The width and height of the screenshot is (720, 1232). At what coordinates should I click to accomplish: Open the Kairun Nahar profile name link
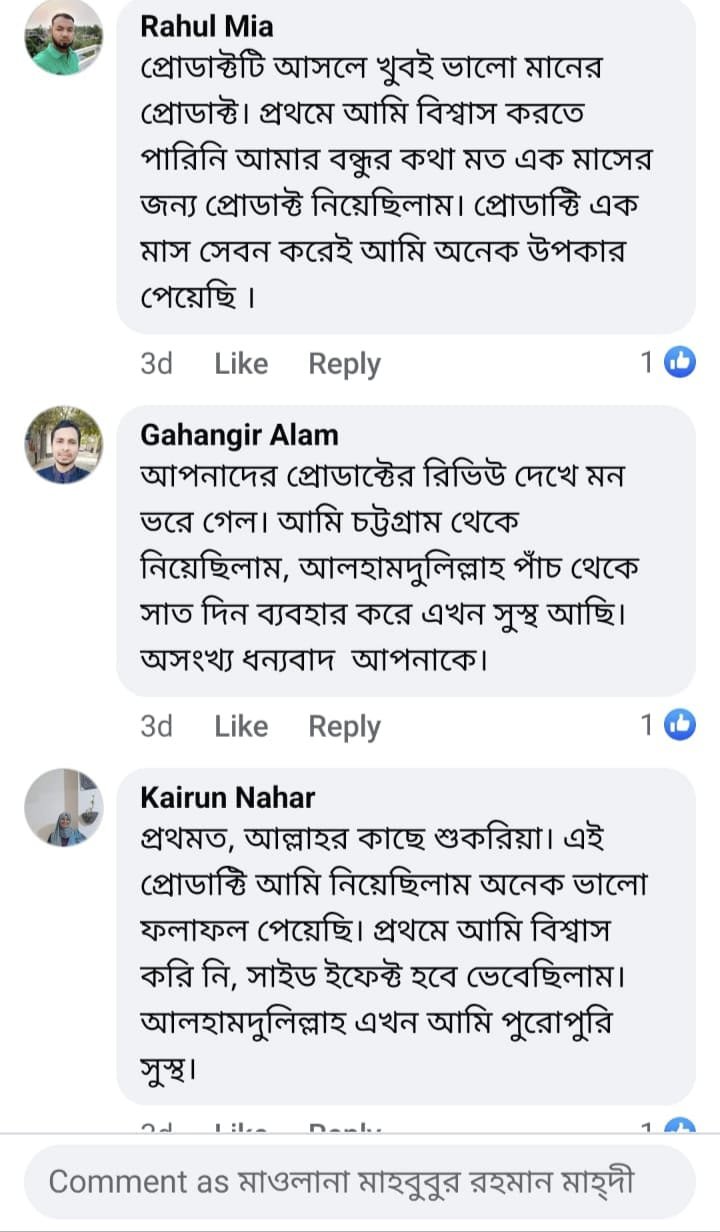click(x=227, y=797)
